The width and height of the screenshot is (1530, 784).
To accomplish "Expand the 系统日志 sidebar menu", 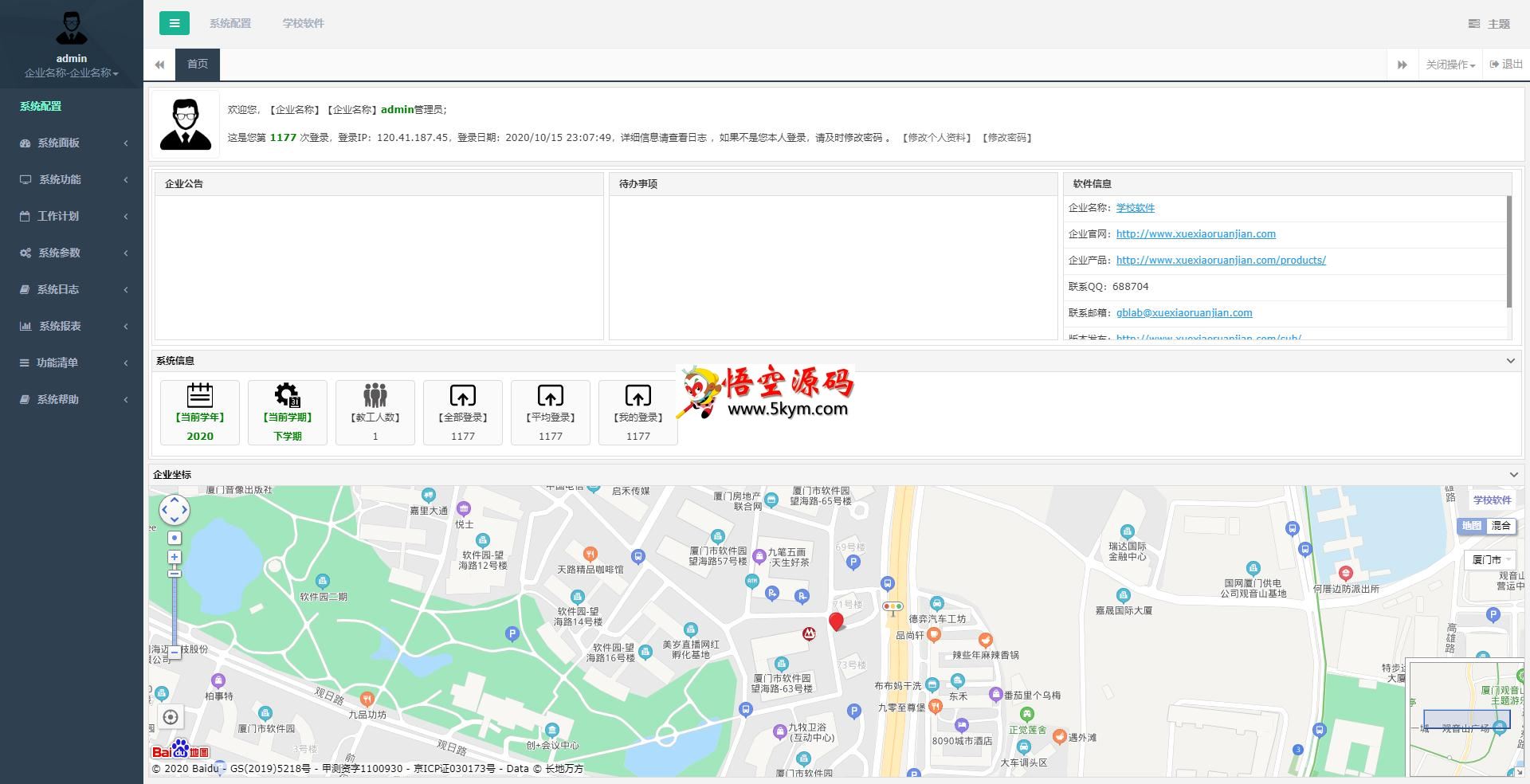I will click(72, 290).
